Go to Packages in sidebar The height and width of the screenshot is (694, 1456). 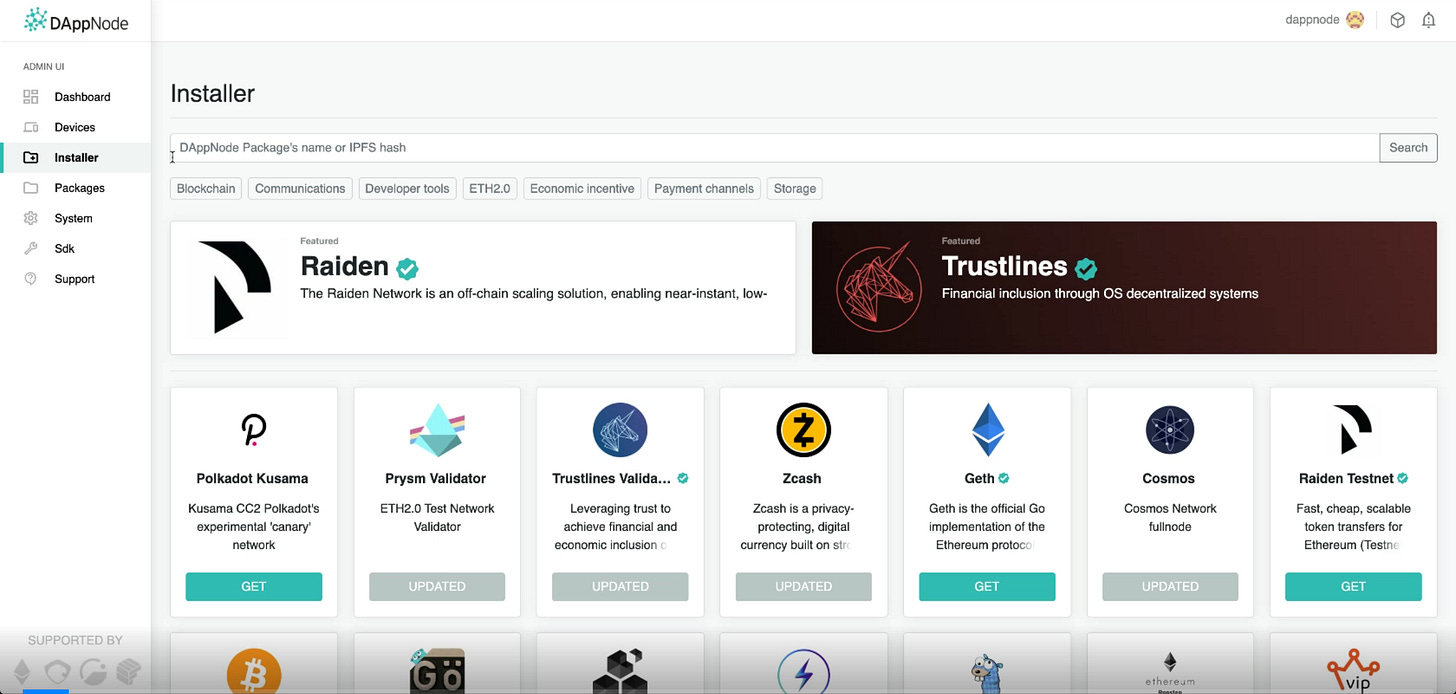[x=79, y=188]
